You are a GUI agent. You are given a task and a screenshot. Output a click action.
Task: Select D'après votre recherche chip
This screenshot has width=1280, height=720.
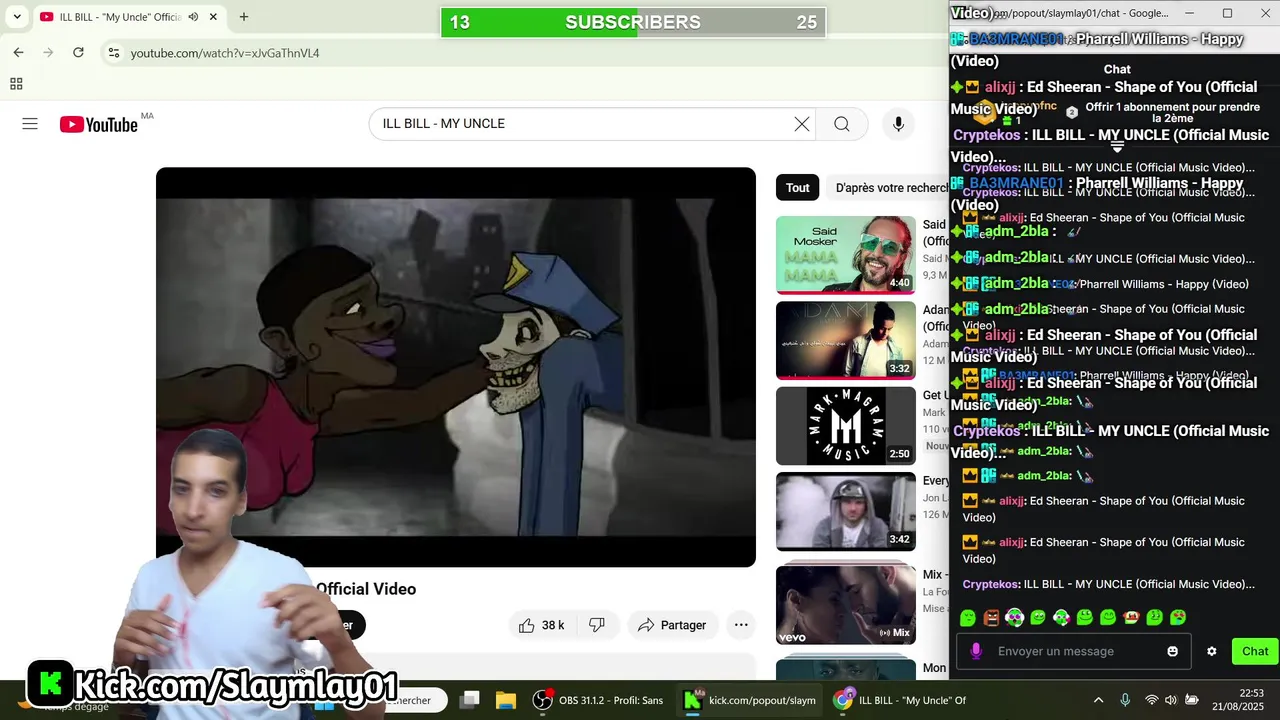[x=890, y=188]
